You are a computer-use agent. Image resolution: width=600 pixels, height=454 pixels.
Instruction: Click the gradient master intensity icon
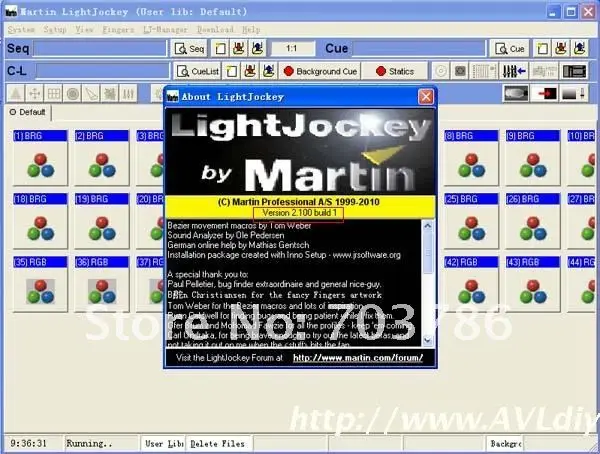pyautogui.click(x=574, y=93)
